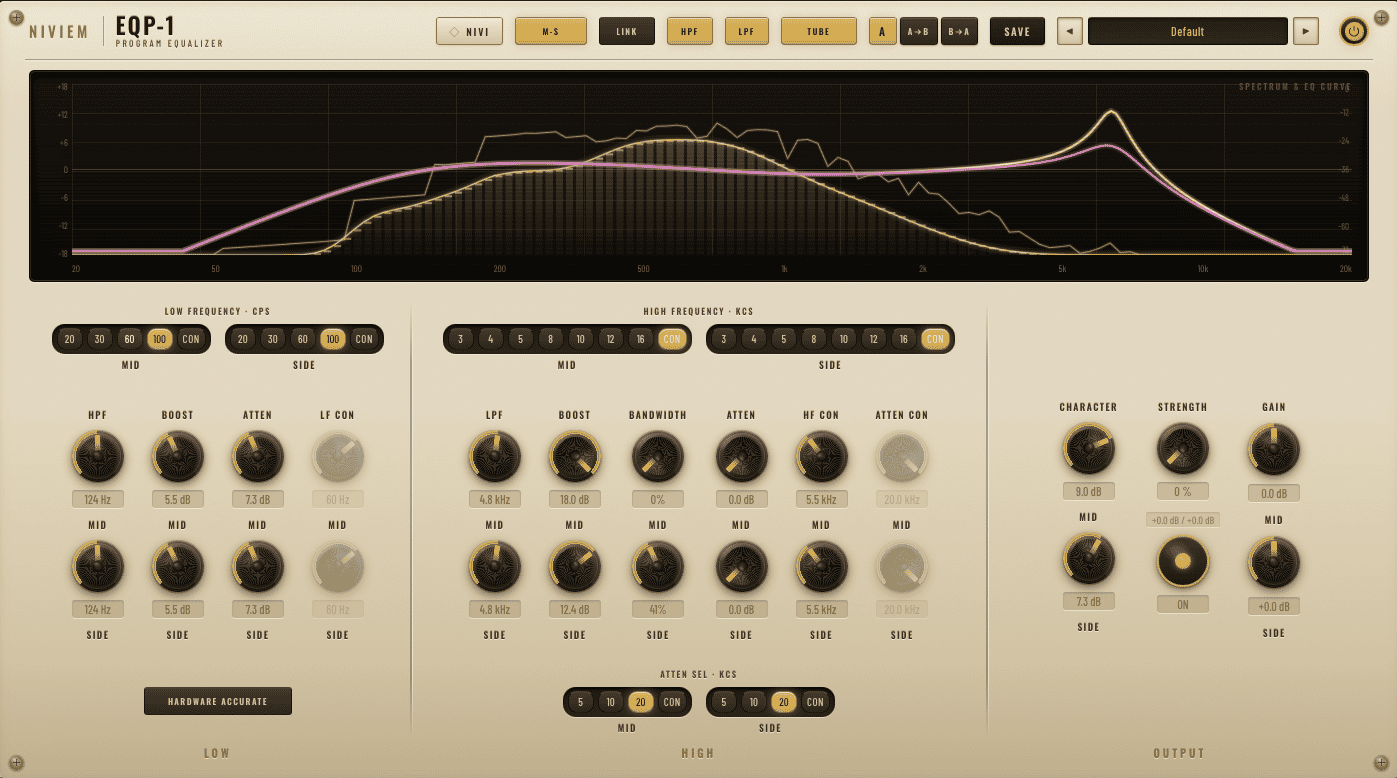The width and height of the screenshot is (1397, 778).
Task: Click the NIVI logo button
Action: click(x=469, y=31)
